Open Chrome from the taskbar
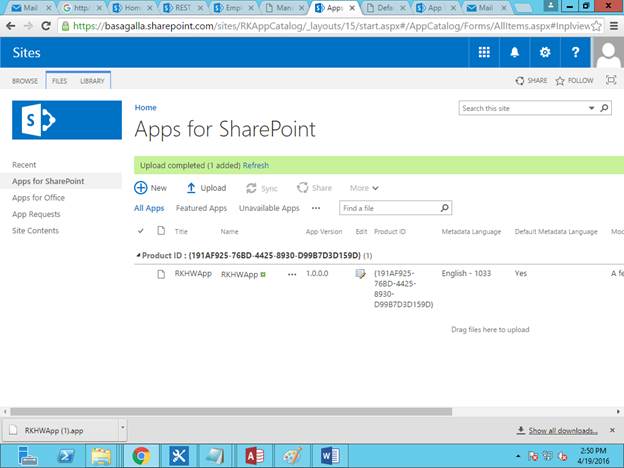This screenshot has height=468, width=624. coord(141,456)
